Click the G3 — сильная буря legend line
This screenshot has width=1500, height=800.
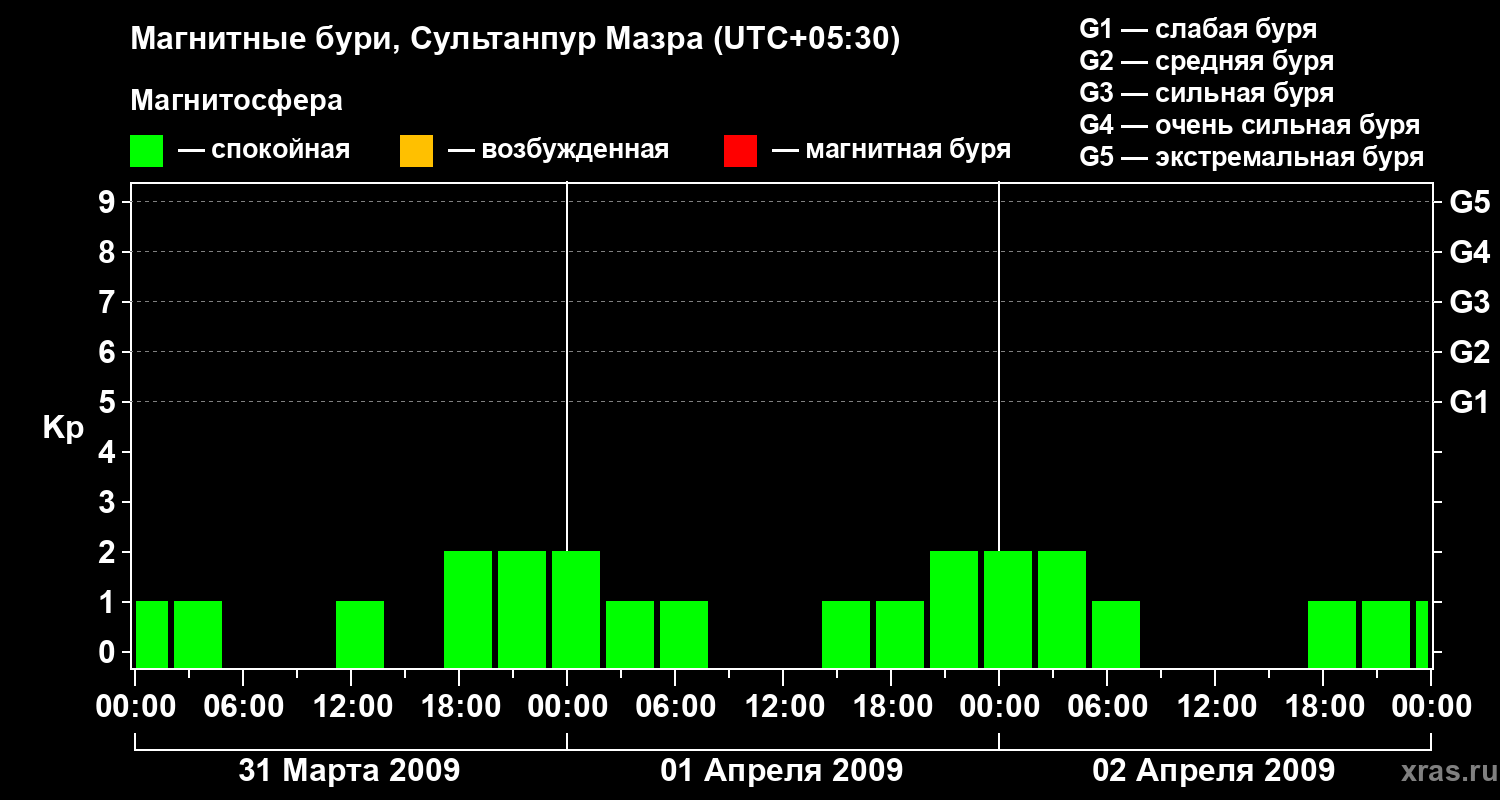coord(1206,93)
